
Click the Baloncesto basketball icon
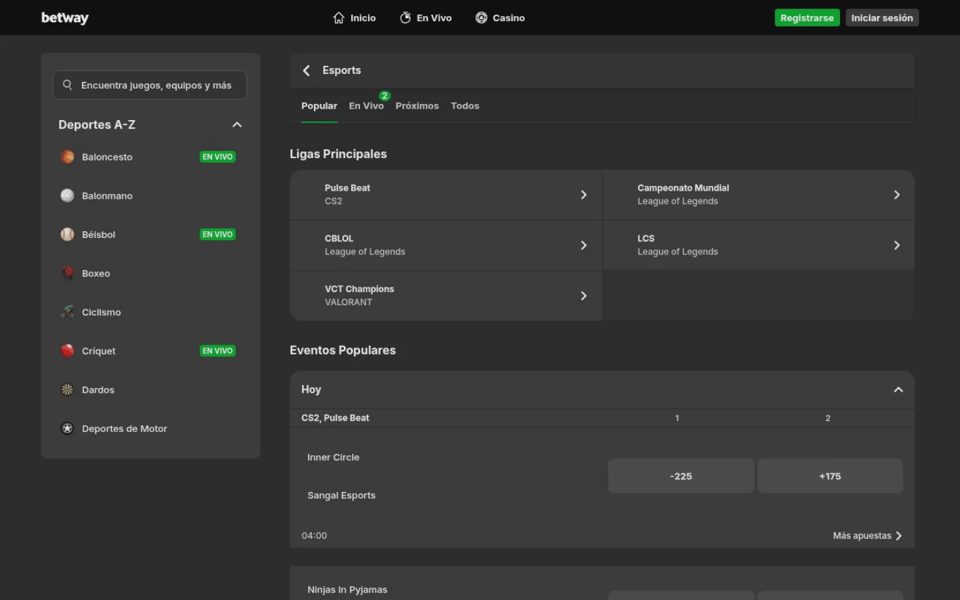(67, 157)
